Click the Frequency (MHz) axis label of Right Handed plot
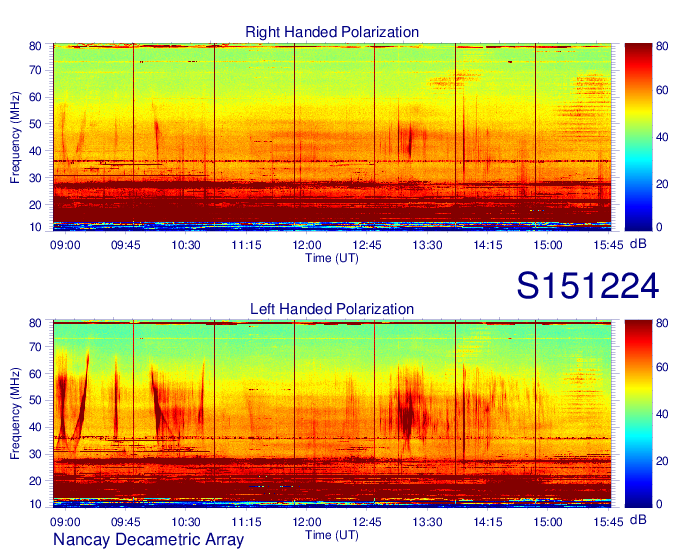The width and height of the screenshot is (680, 552). (x=15, y=137)
